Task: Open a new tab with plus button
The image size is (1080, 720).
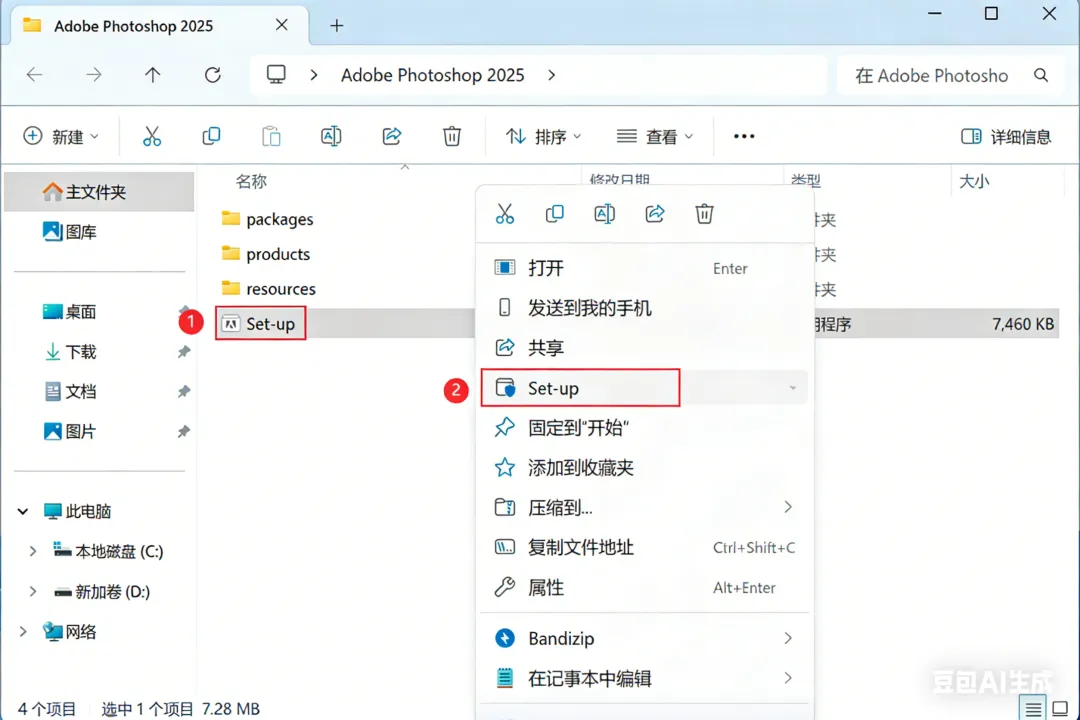Action: [x=336, y=25]
